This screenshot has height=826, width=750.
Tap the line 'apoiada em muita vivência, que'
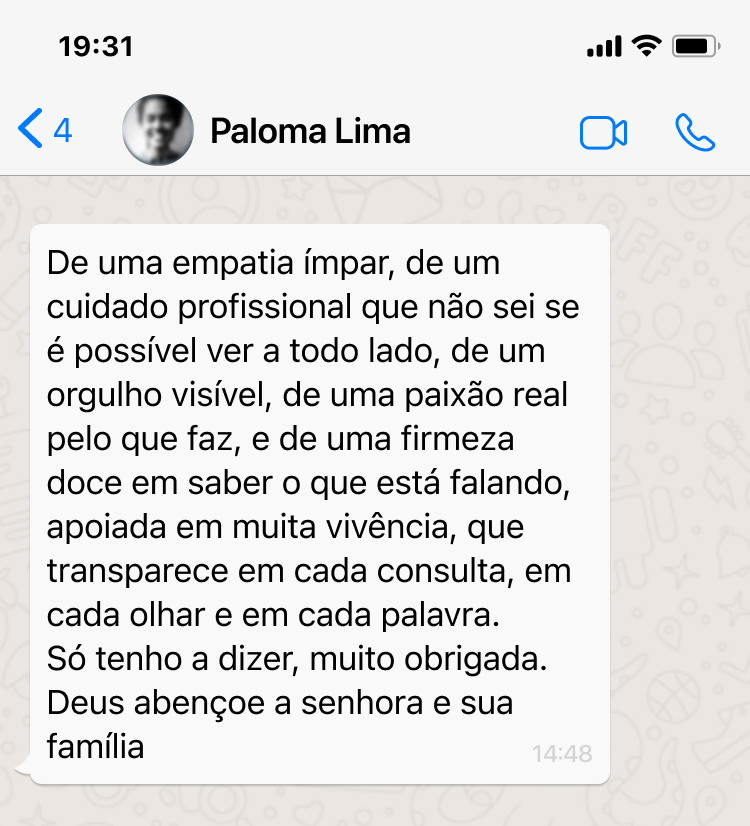[x=285, y=527]
